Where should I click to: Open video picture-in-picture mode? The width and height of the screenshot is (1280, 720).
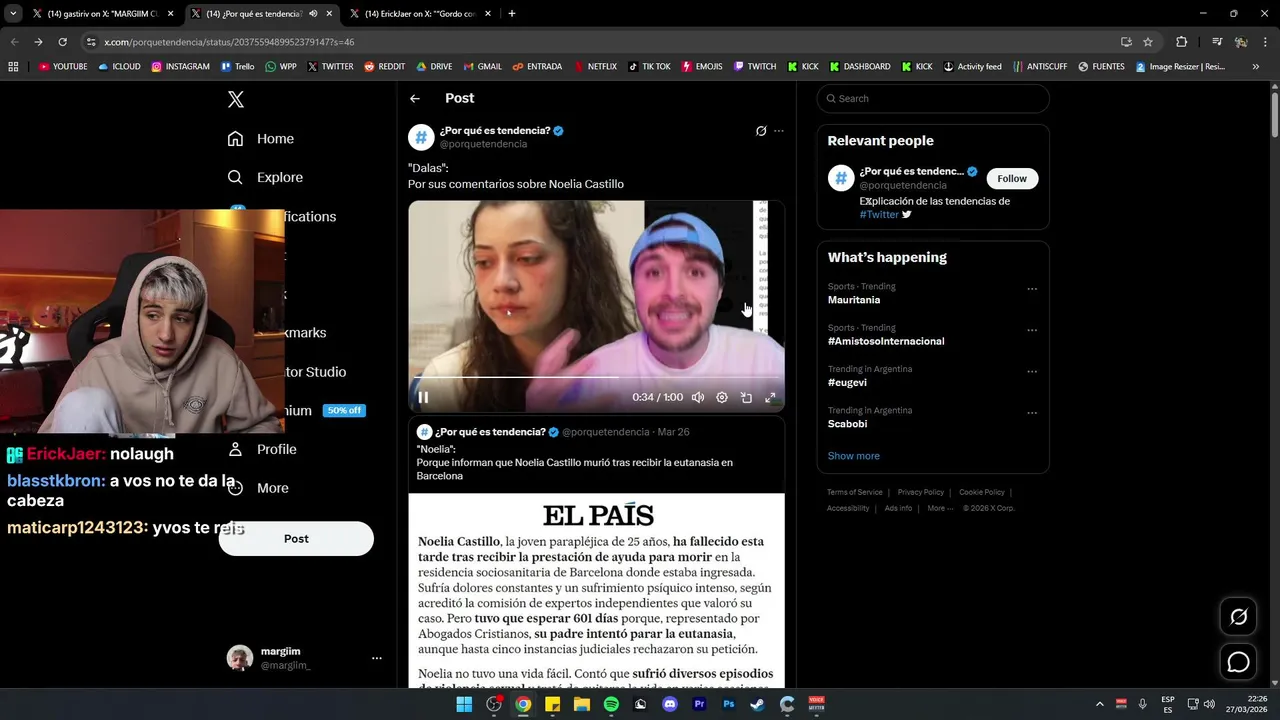pyautogui.click(x=746, y=397)
